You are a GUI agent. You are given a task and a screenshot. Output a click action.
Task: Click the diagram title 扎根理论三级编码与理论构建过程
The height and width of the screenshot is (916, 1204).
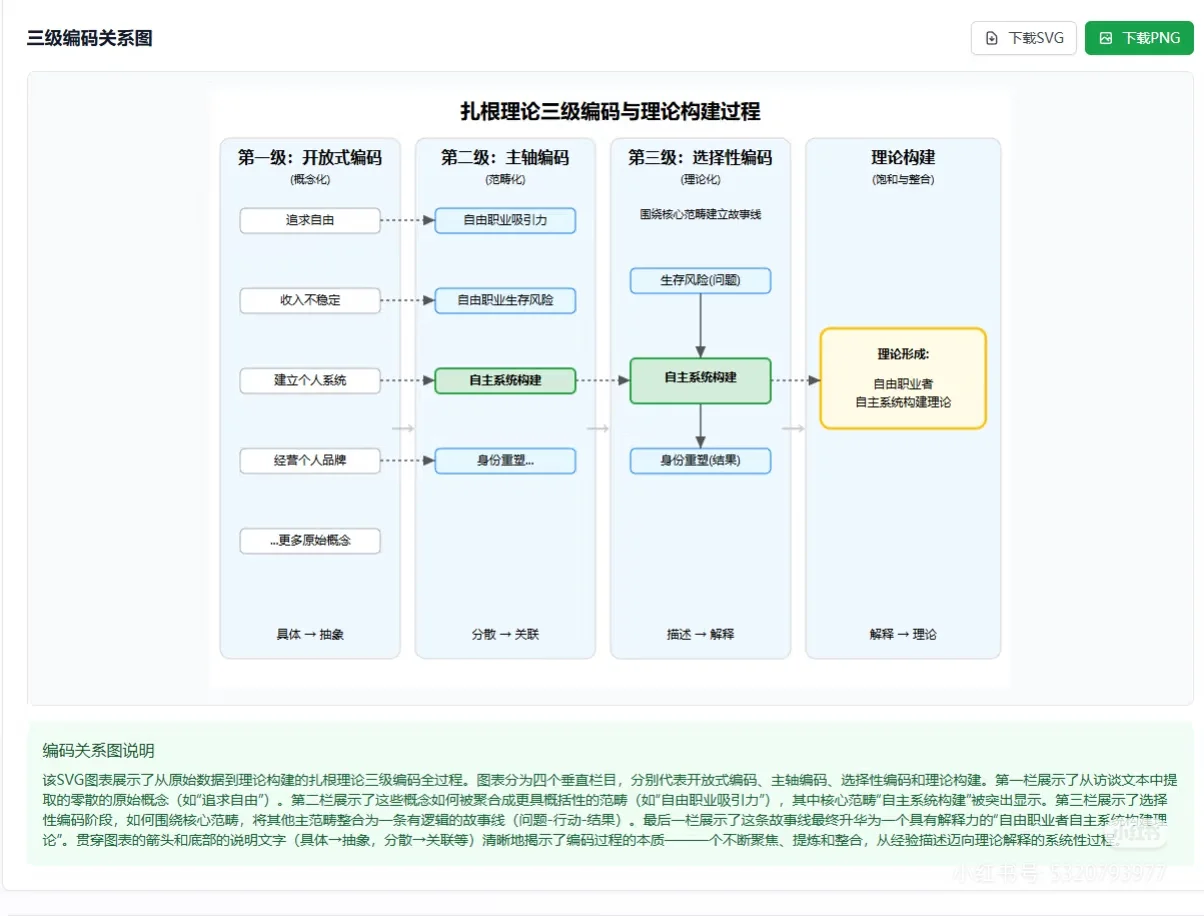click(x=608, y=113)
